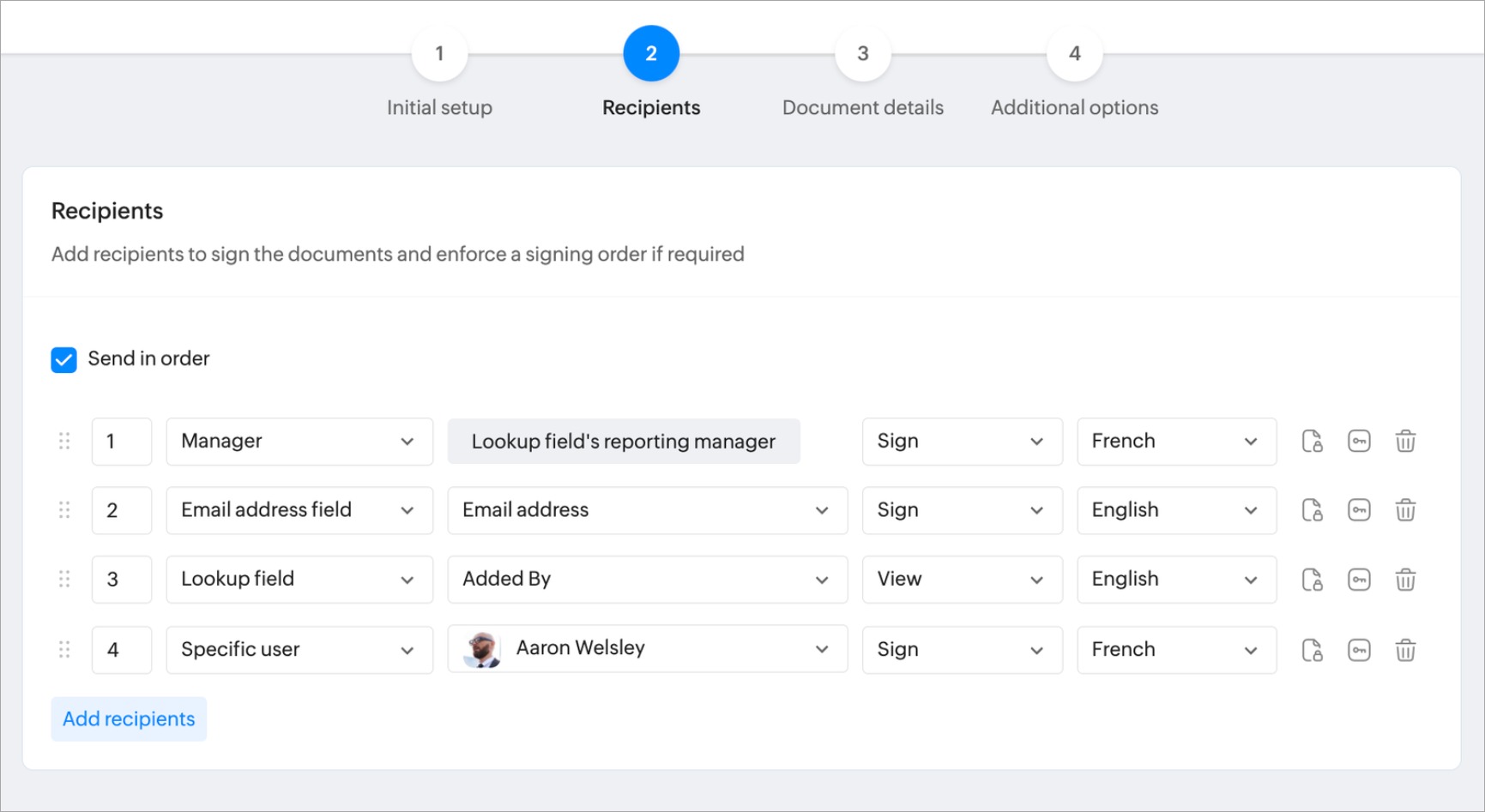Screen dimensions: 1485x812
Task: Go to step 1 Initial setup
Action: [439, 54]
